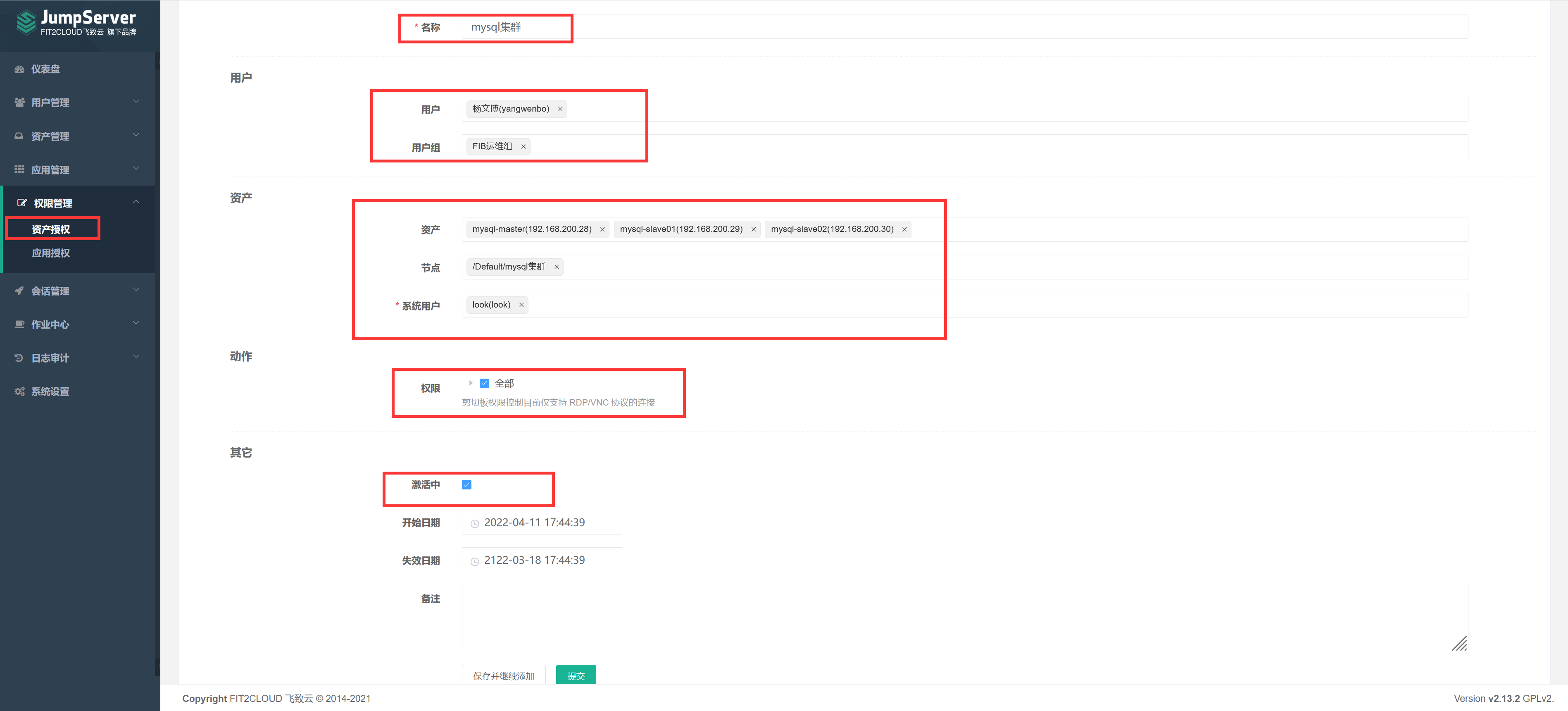This screenshot has height=711, width=1568.
Task: Remove the FIB运维组 user group tag
Action: point(523,147)
